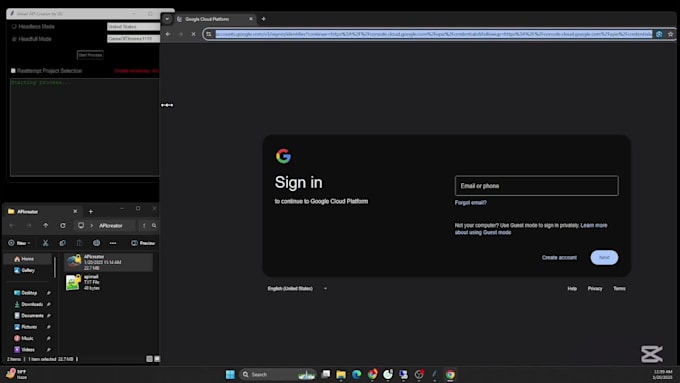Click the Start Process button
This screenshot has height=383, width=680.
(90, 55)
